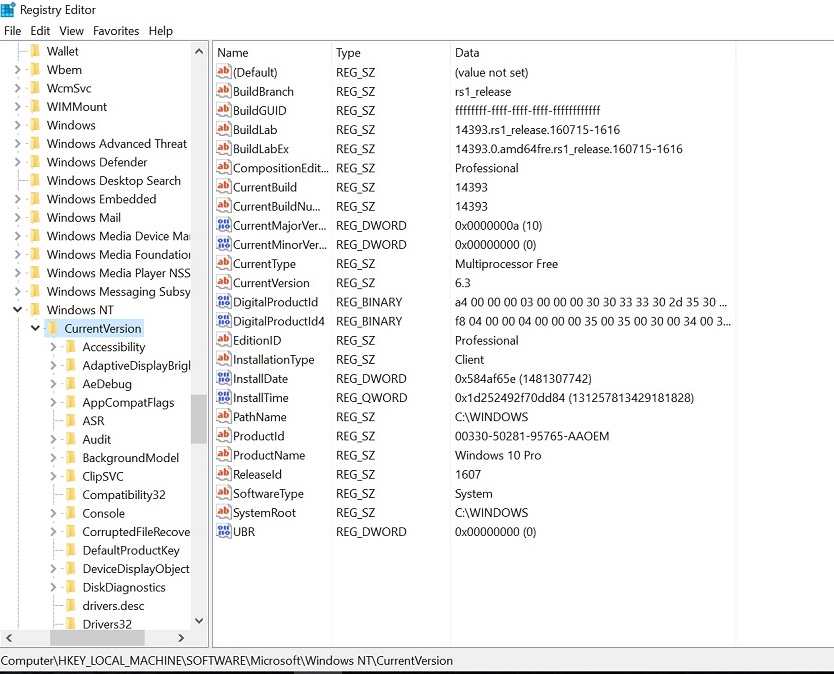Click the tree vertical scrollbar thumb
The width and height of the screenshot is (834, 674).
[199, 419]
